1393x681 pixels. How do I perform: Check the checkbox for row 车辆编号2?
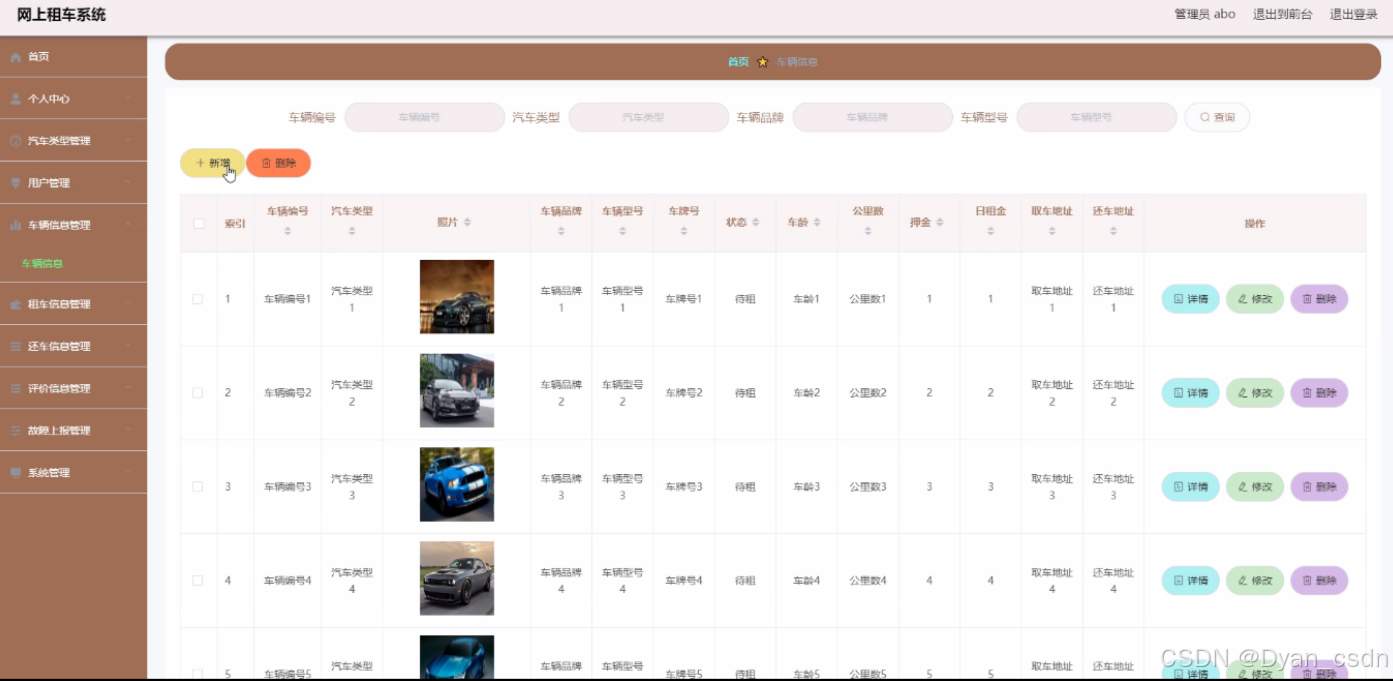pyautogui.click(x=198, y=393)
